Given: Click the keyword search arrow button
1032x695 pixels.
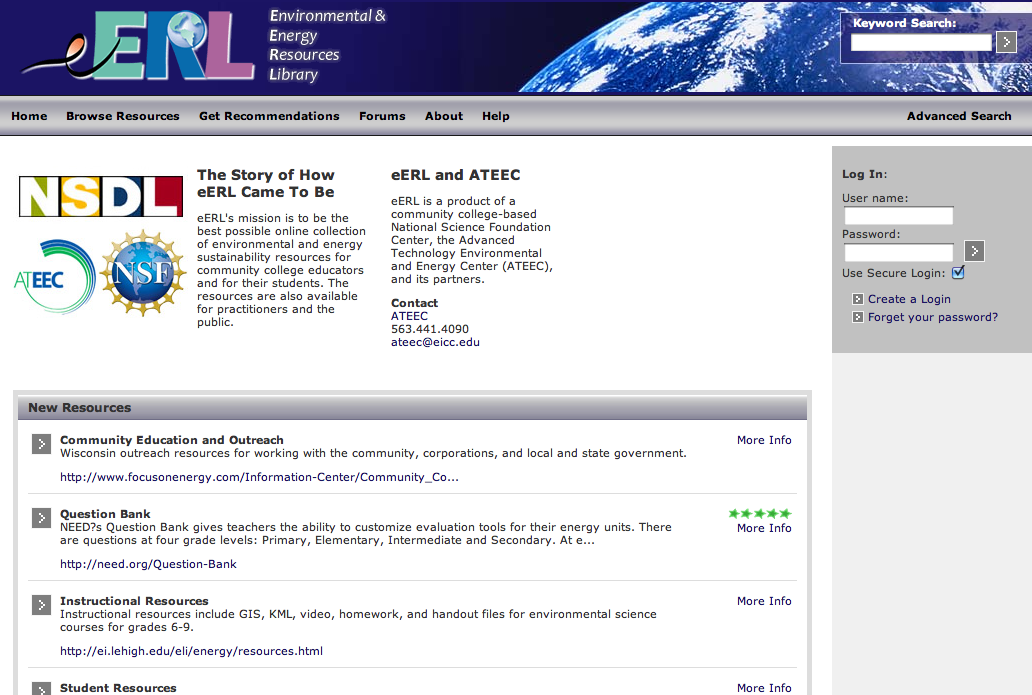Looking at the screenshot, I should (1006, 42).
